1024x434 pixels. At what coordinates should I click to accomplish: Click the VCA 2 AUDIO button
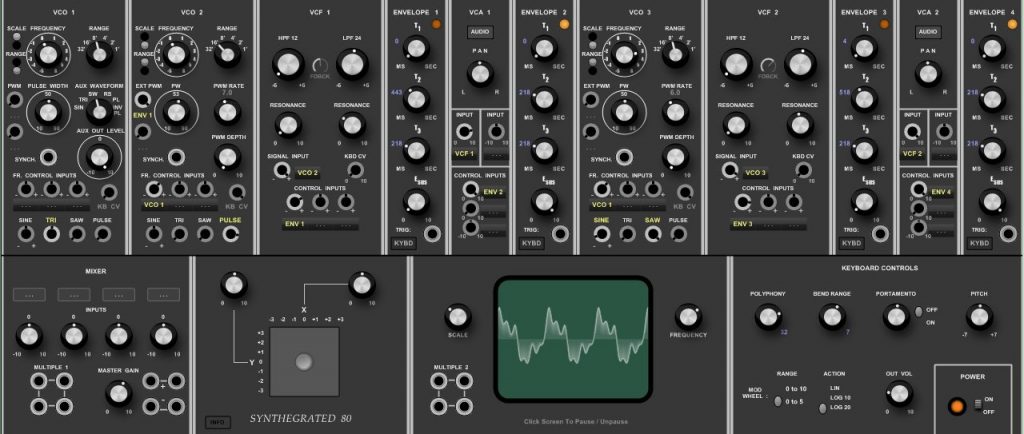pos(929,31)
